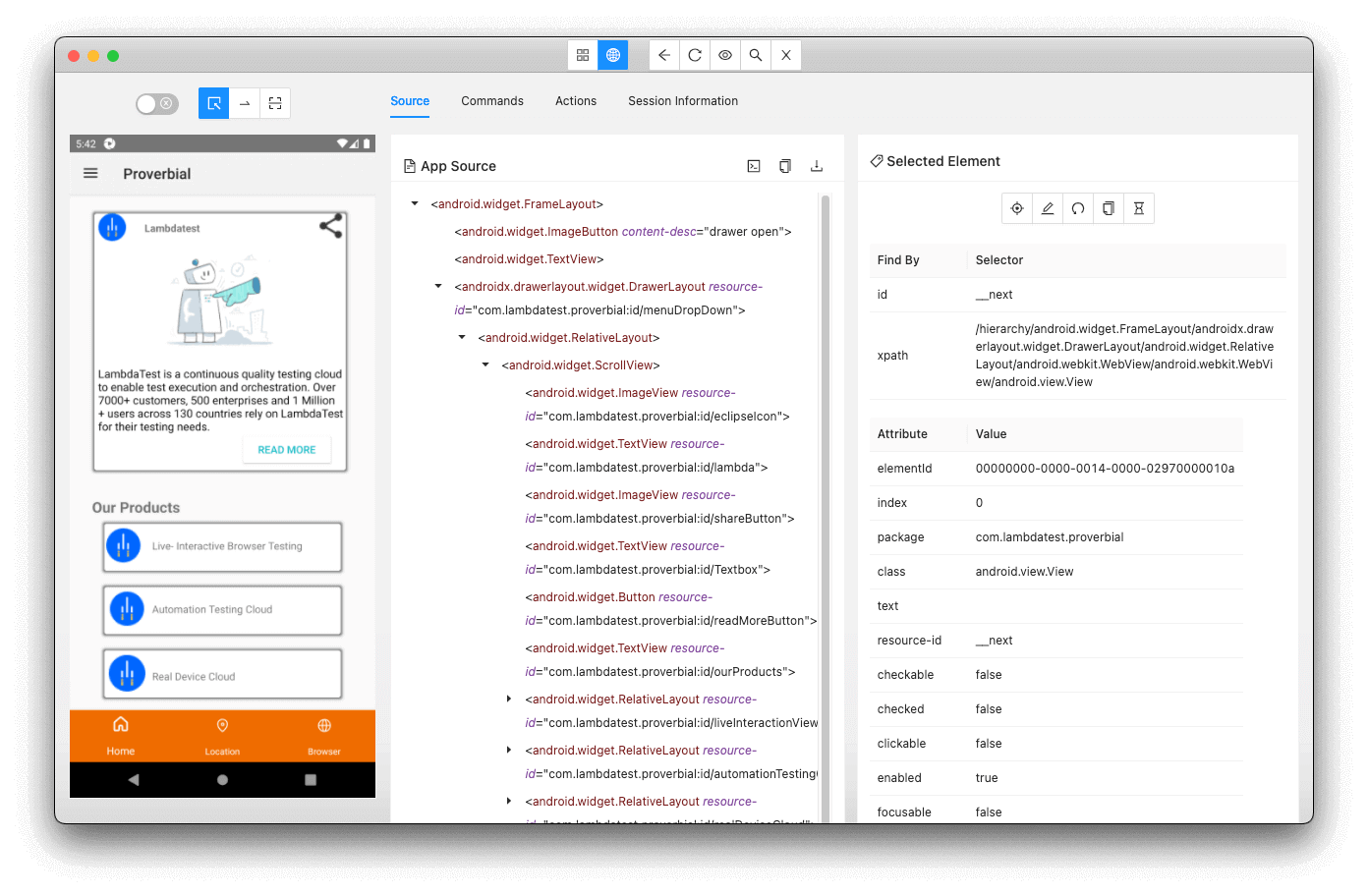Tap the selected element via crosshair icon
1368x896 pixels.
click(1017, 208)
